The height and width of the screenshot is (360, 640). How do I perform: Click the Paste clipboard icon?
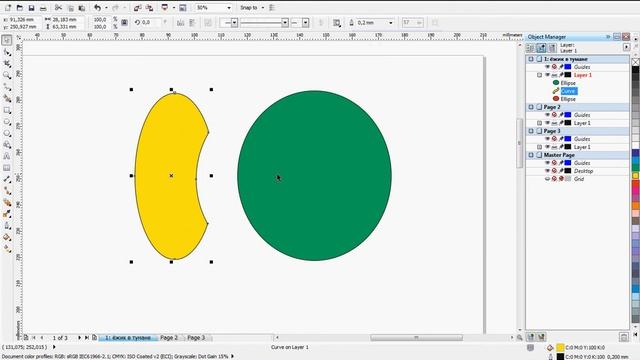click(82, 8)
